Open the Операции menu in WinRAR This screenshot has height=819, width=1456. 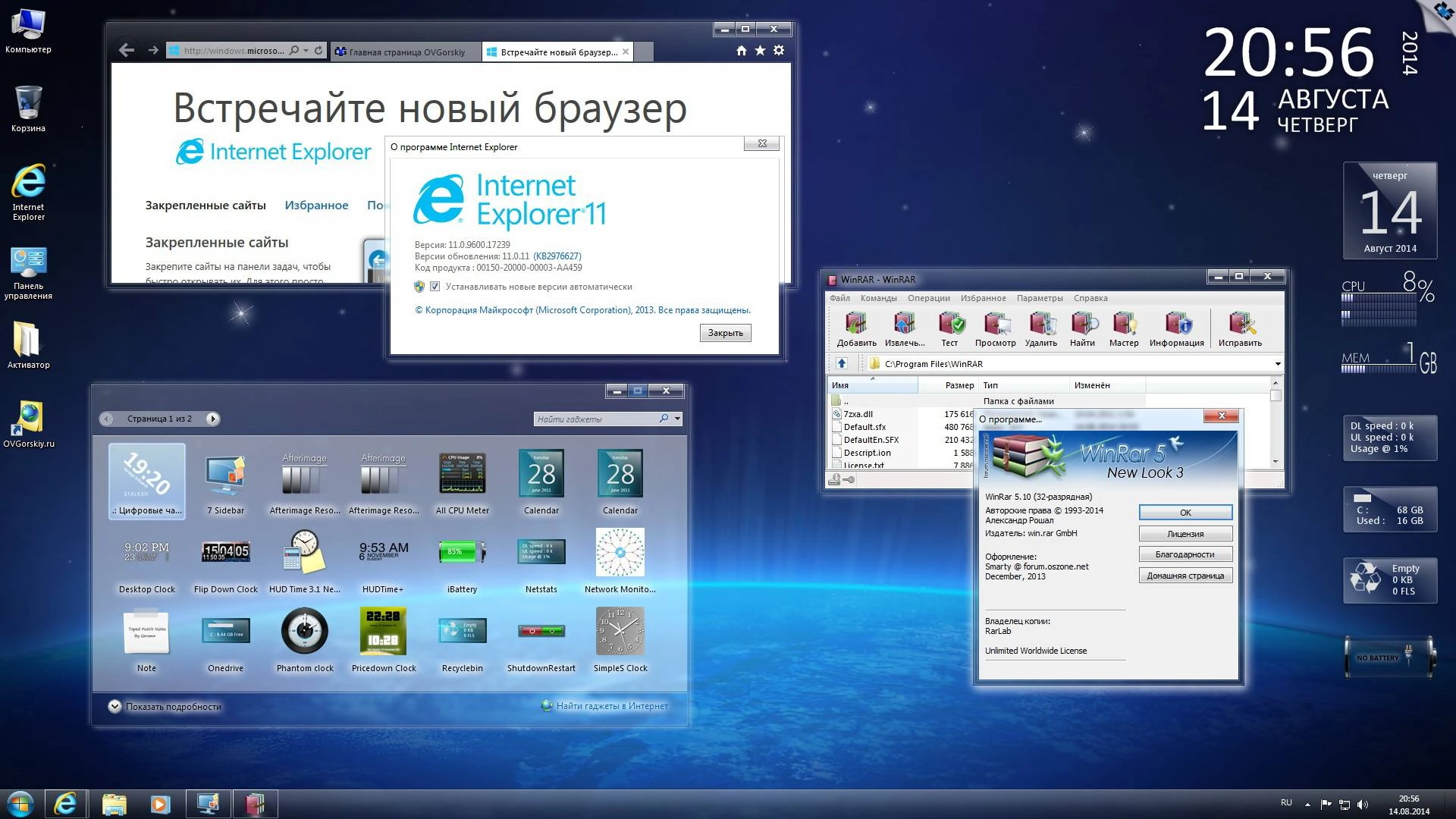click(x=928, y=298)
